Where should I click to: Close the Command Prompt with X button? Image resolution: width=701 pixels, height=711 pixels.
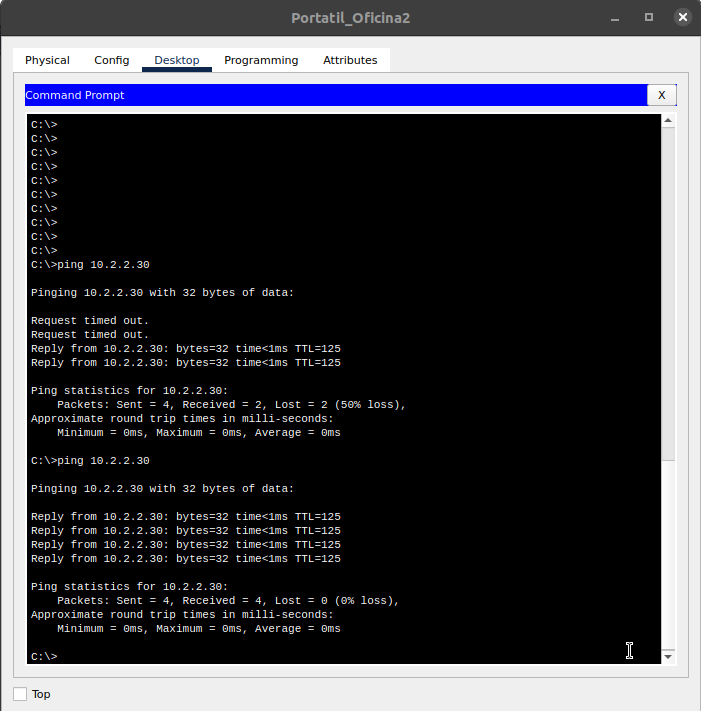661,95
